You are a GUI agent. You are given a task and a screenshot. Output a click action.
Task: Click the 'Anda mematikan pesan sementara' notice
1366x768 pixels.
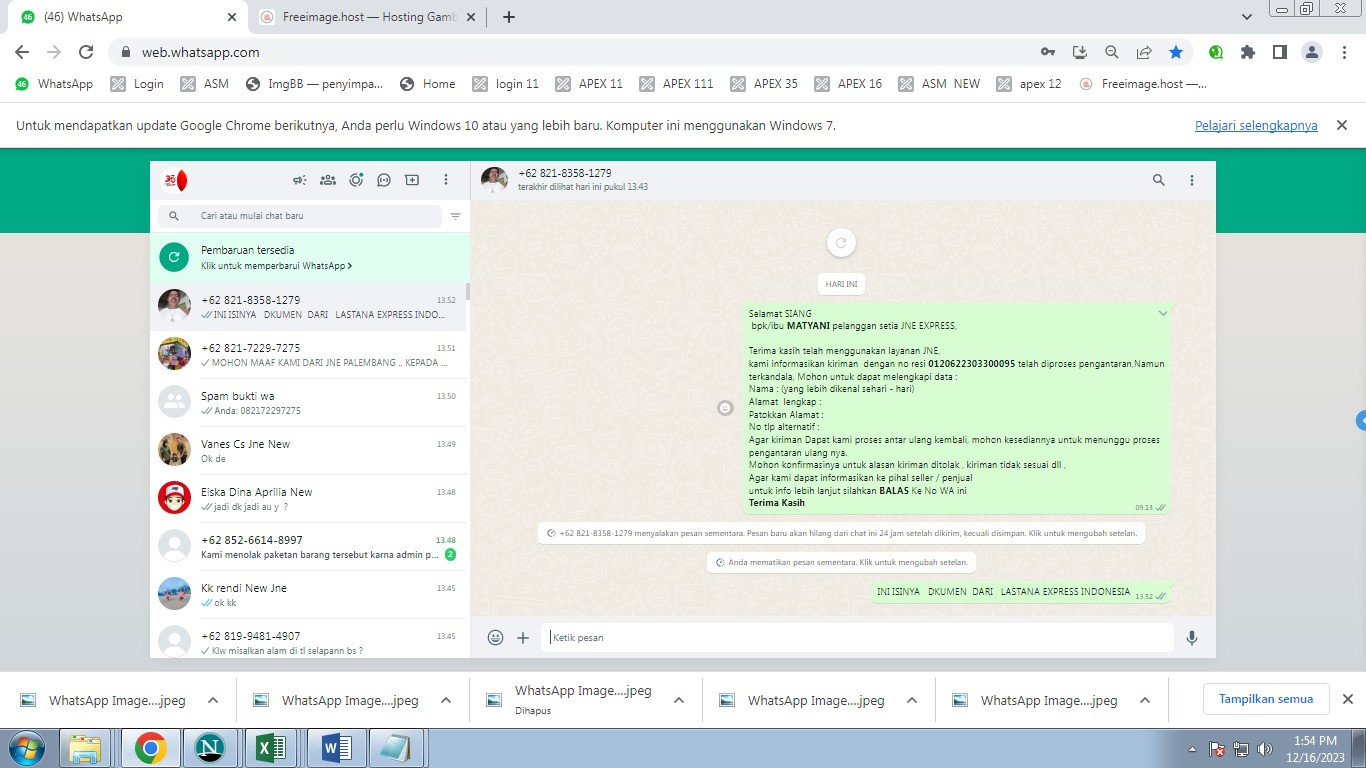pos(841,562)
